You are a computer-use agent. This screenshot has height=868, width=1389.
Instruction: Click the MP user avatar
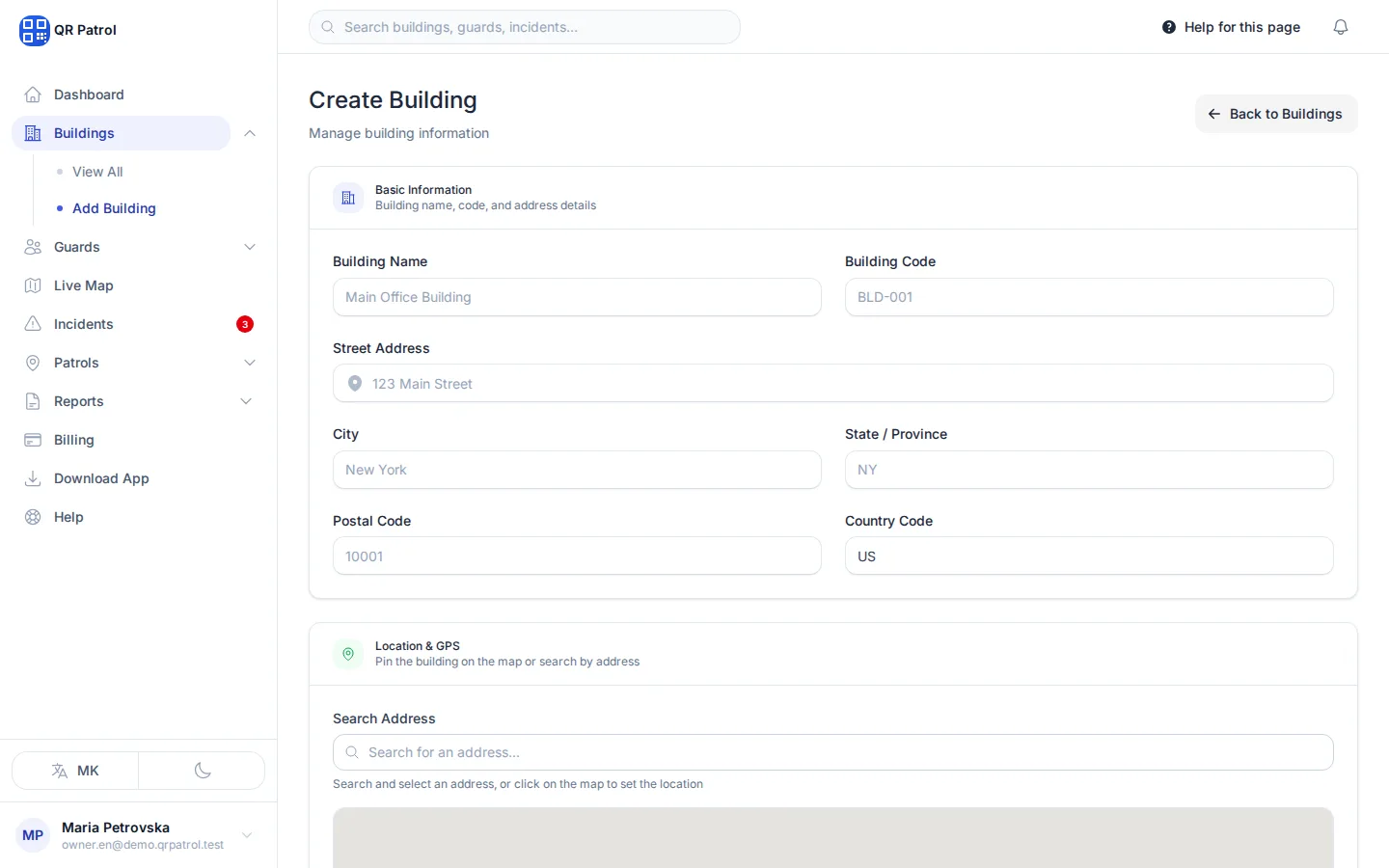33,835
